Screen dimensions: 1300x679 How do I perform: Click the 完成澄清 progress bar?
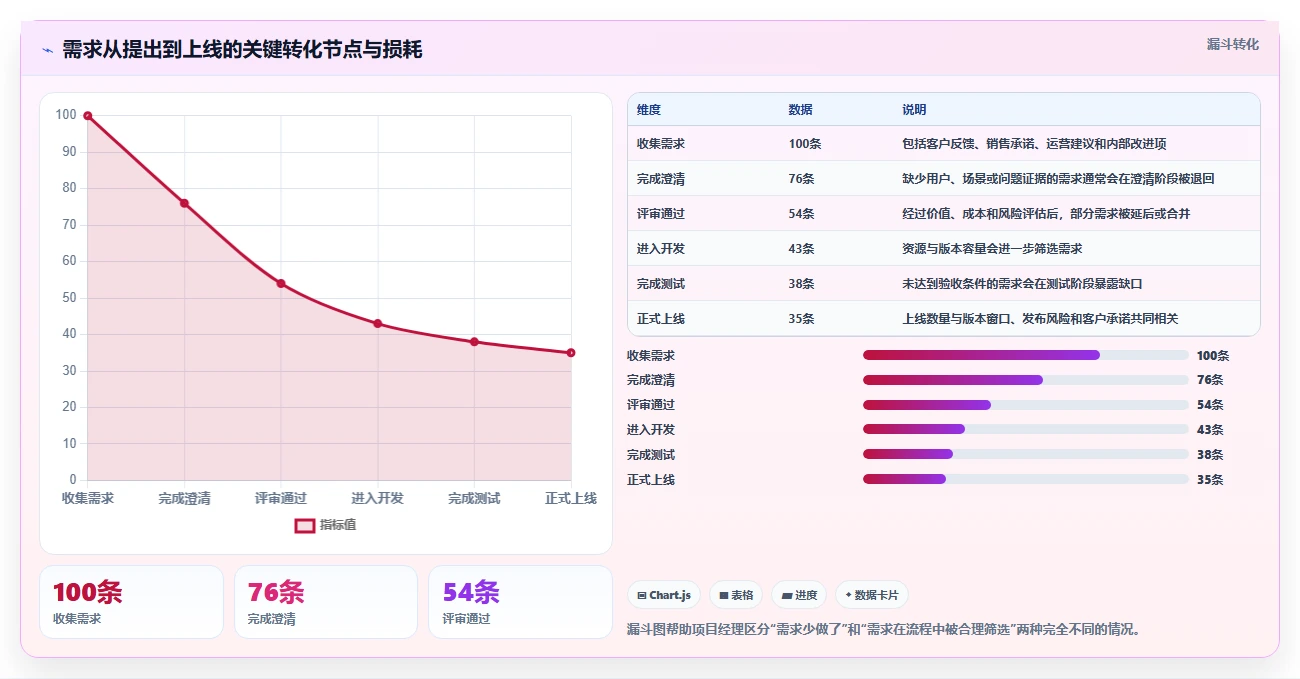coord(1026,380)
